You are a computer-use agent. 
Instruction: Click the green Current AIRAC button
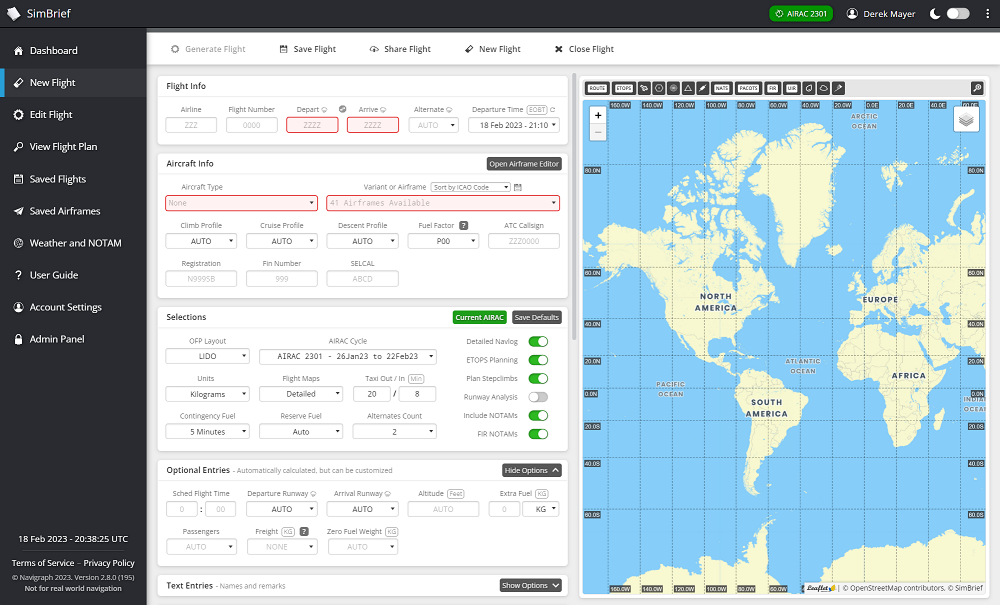(480, 317)
